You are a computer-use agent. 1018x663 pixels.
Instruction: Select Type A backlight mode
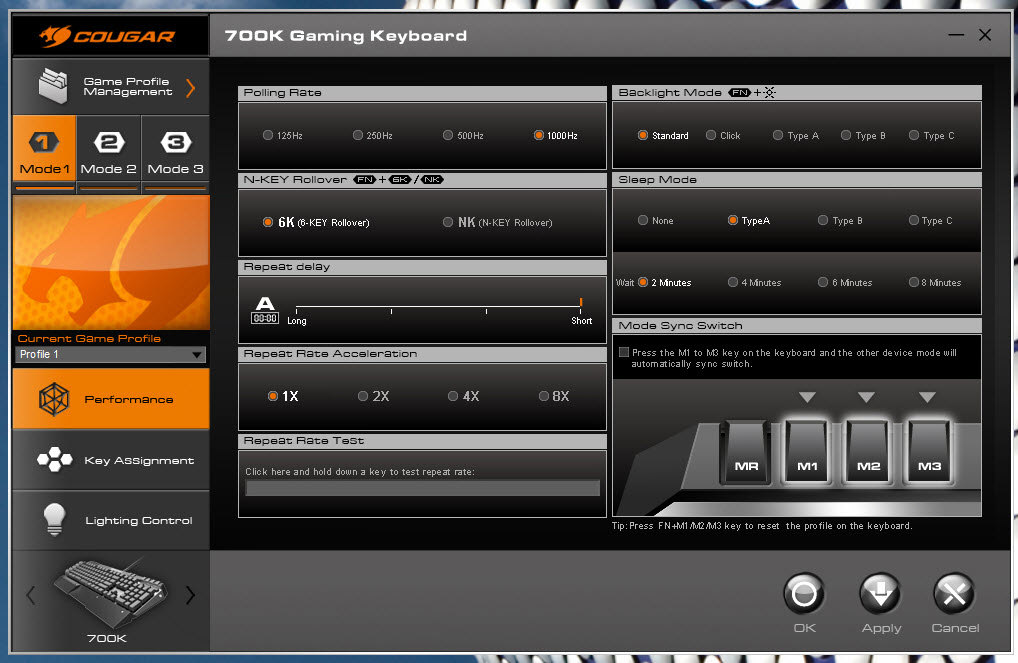click(x=778, y=135)
